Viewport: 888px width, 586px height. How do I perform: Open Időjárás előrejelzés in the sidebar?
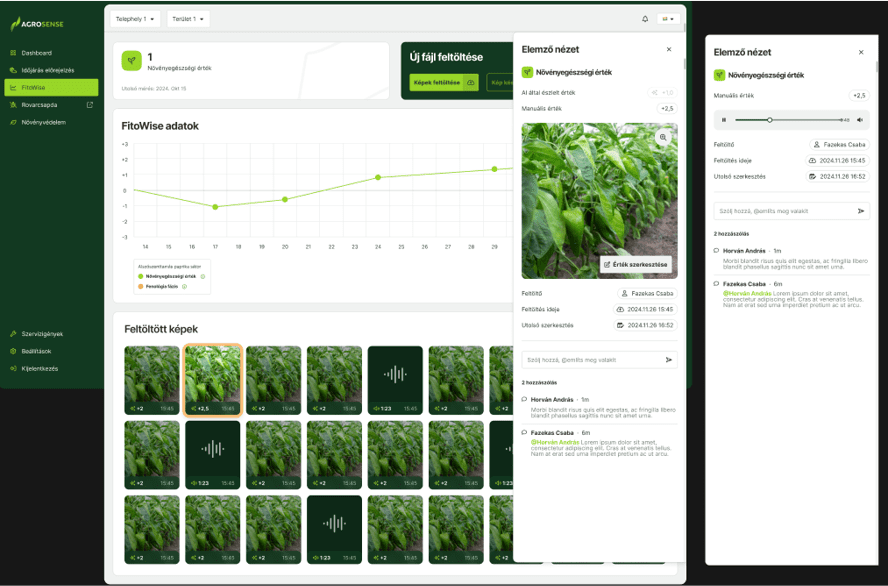[47, 70]
